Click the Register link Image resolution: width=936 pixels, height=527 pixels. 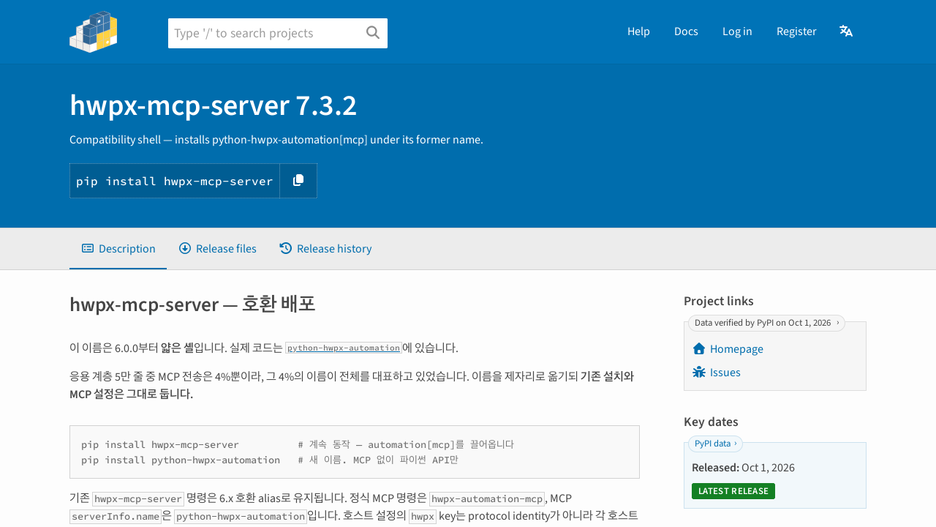pyautogui.click(x=796, y=31)
